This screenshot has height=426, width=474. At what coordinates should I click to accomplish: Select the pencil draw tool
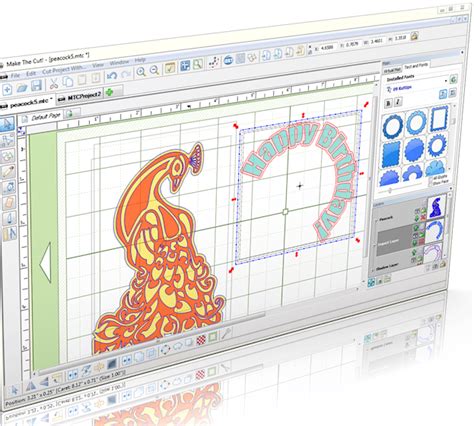click(8, 172)
